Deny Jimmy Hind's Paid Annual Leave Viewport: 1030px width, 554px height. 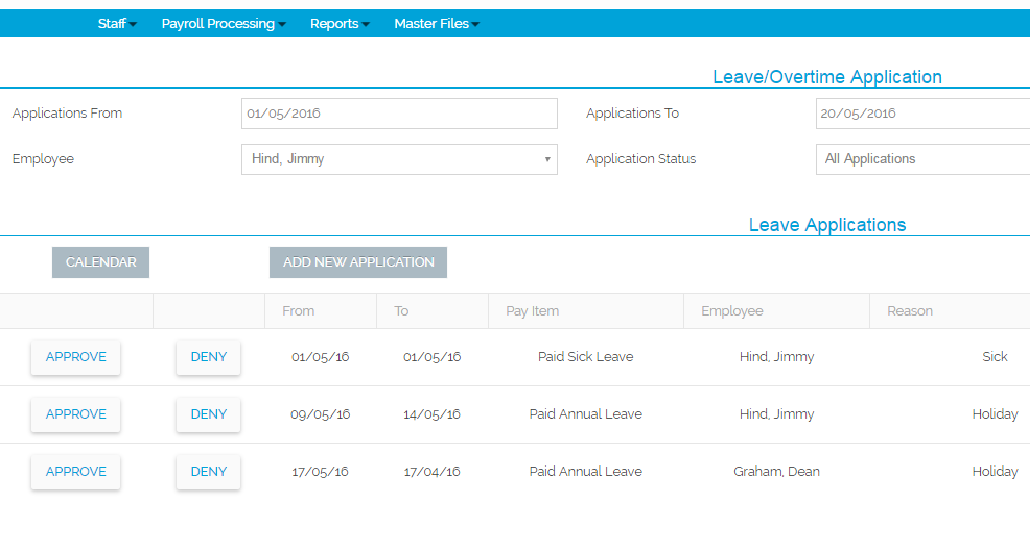208,415
